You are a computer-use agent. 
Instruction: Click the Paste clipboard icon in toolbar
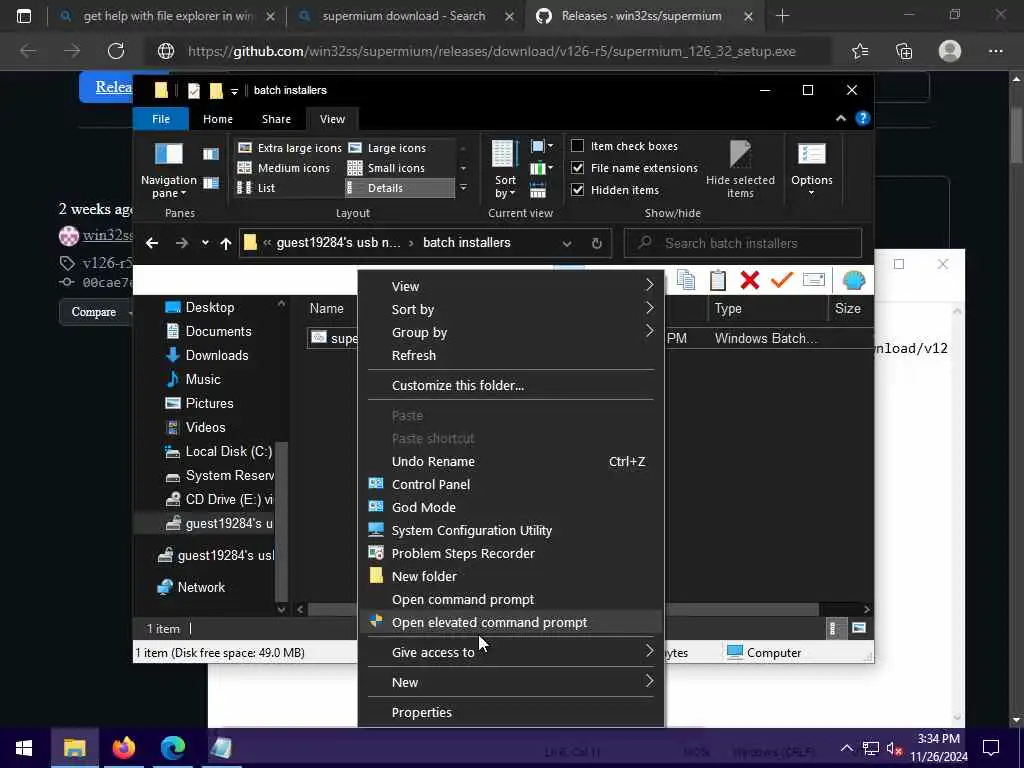click(x=718, y=280)
